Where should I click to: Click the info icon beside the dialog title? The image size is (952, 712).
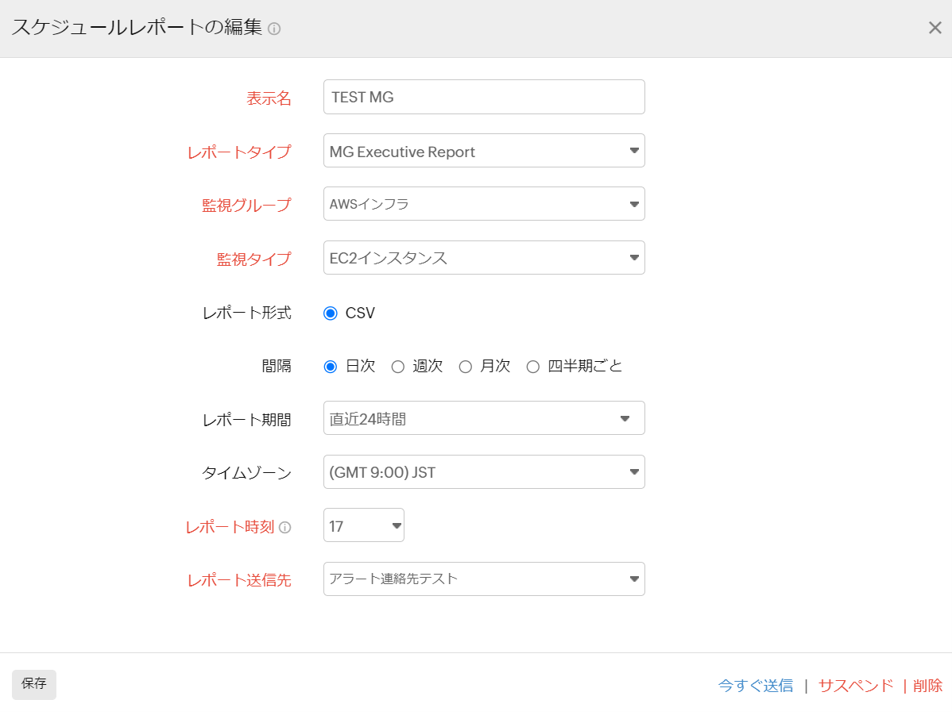(274, 29)
